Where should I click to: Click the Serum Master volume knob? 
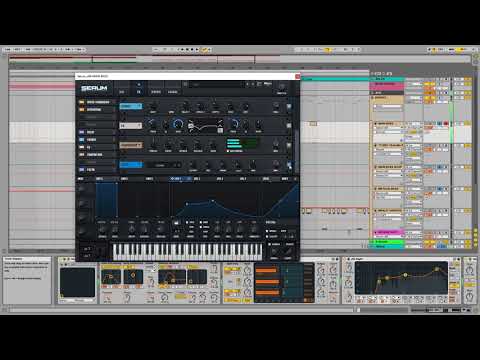click(282, 87)
